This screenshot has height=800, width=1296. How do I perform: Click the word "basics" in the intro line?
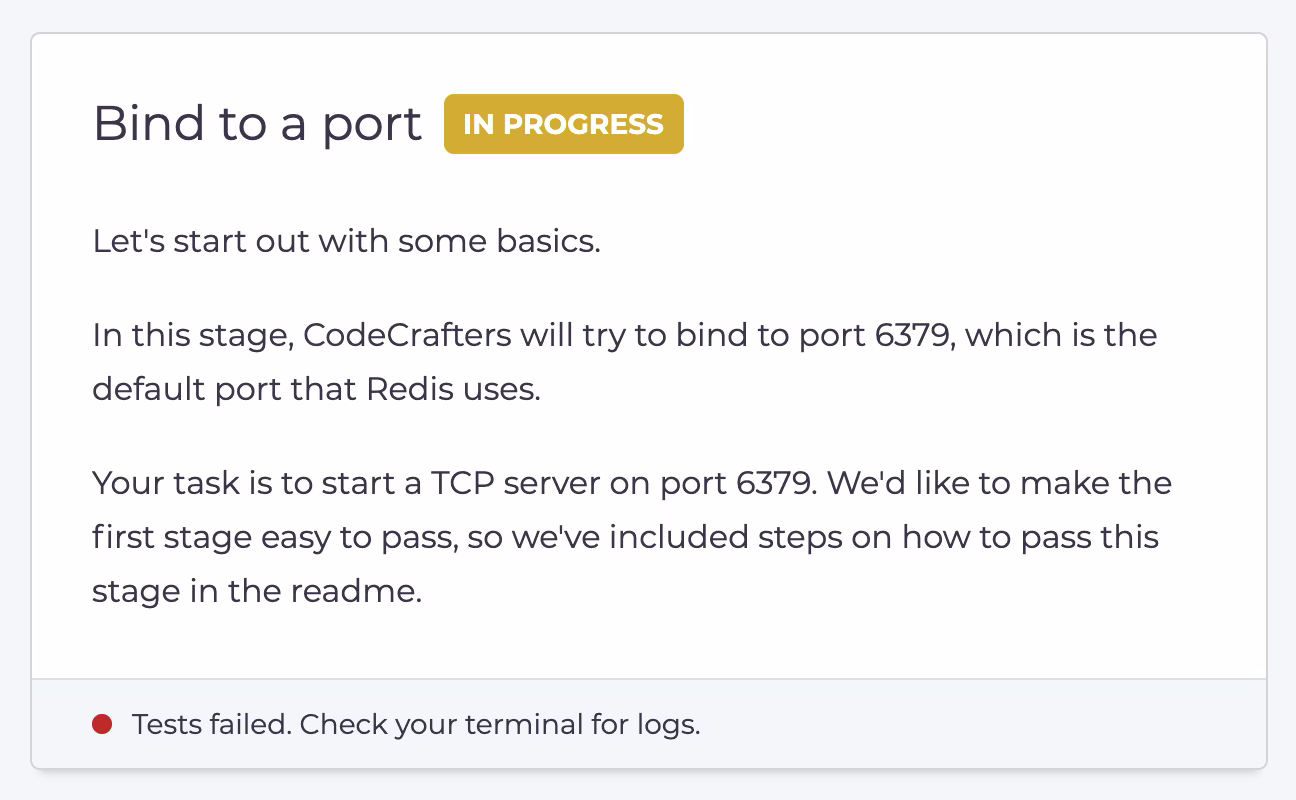tap(548, 241)
